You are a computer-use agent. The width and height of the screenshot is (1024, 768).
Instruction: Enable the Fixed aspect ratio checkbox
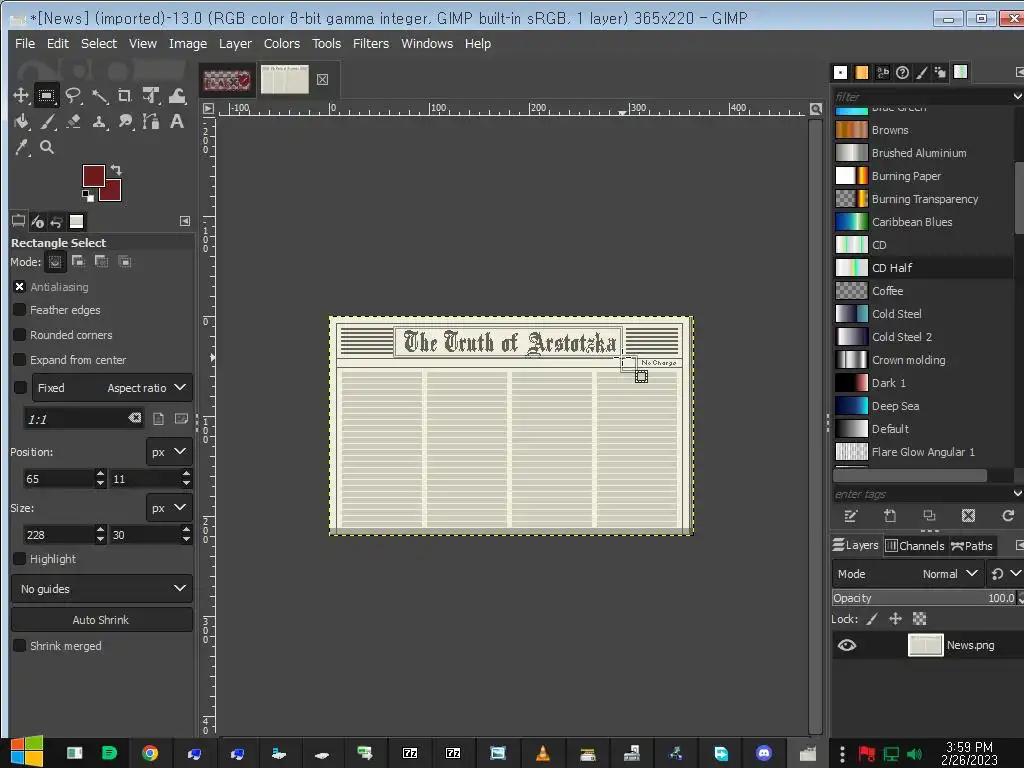click(x=20, y=388)
